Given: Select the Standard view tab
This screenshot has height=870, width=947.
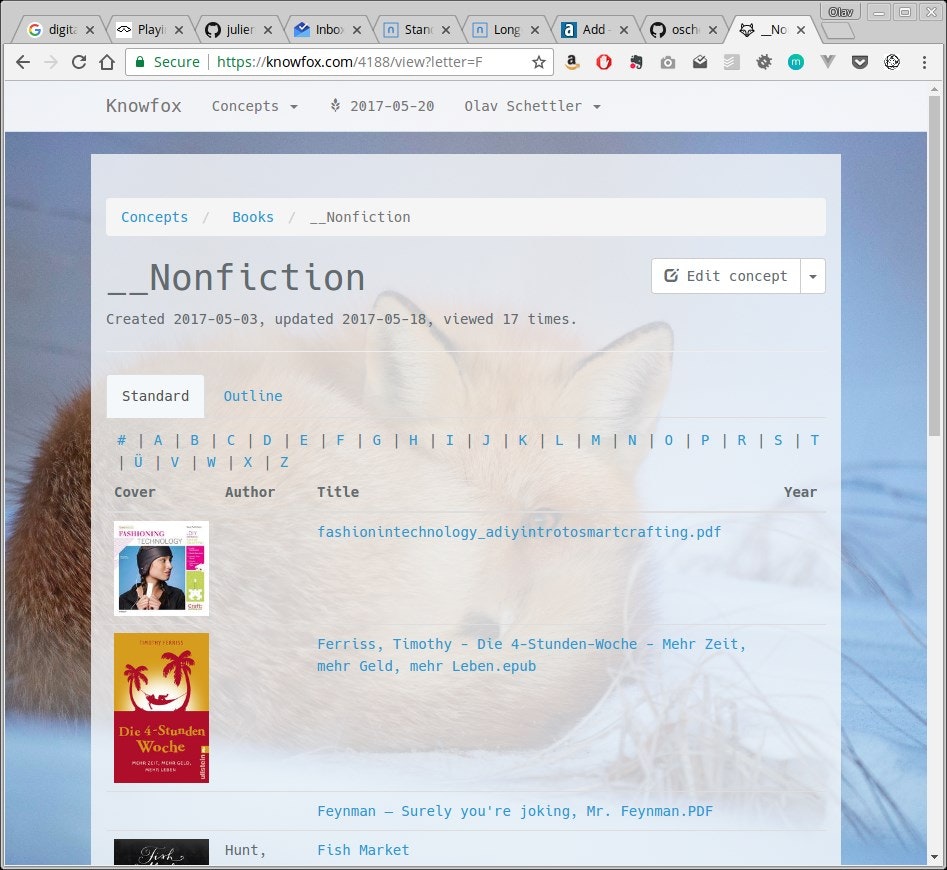Looking at the screenshot, I should tap(155, 397).
